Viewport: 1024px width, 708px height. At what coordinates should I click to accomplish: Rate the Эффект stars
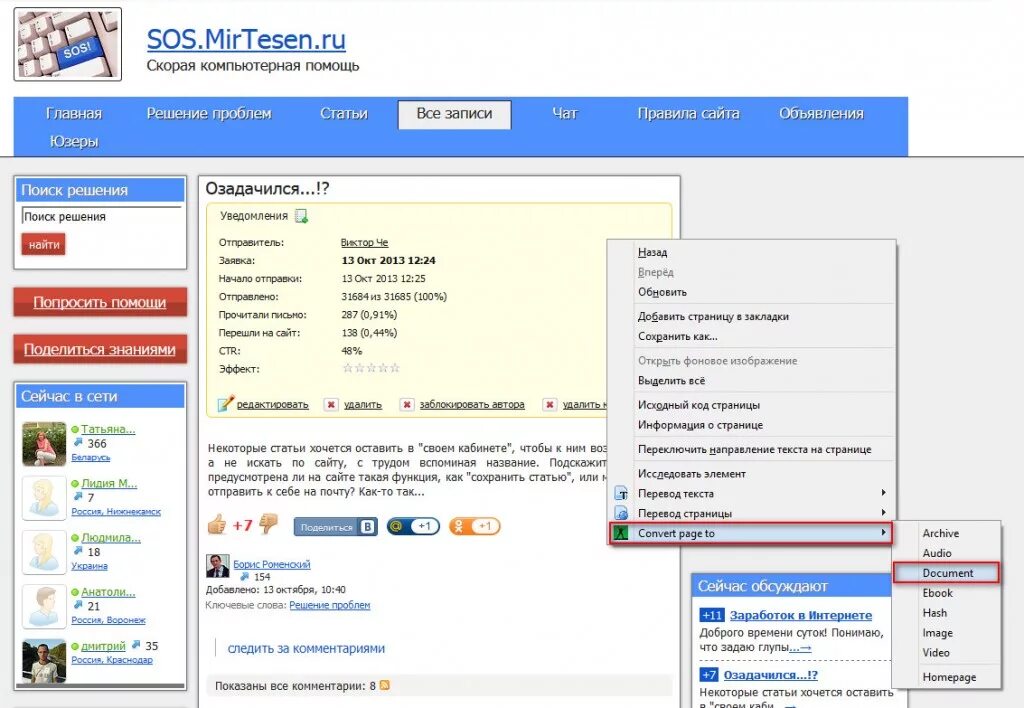370,368
